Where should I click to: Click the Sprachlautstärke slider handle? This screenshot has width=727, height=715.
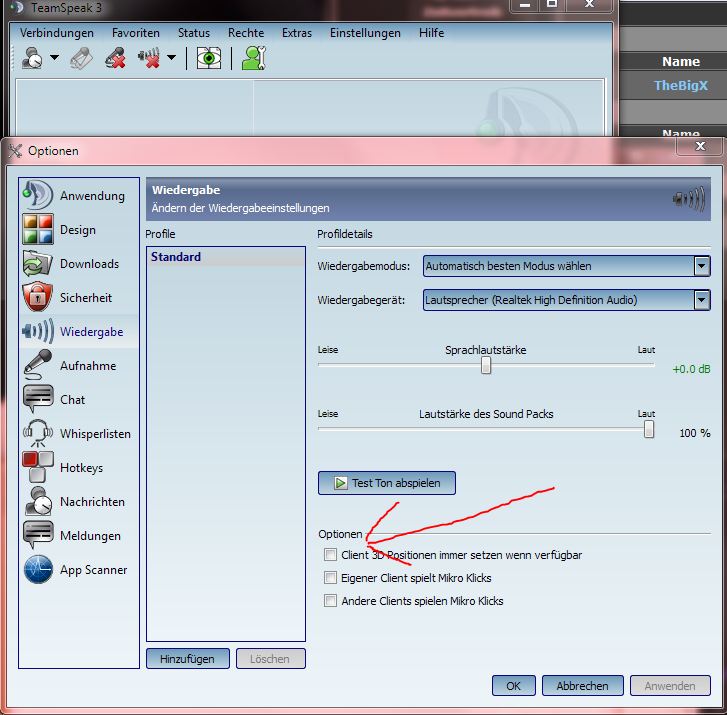[x=486, y=366]
